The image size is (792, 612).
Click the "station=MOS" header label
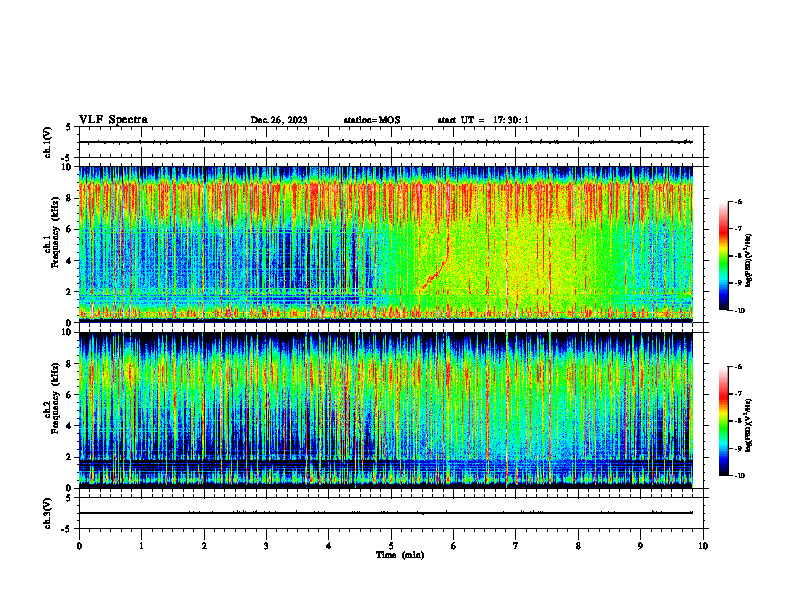pos(372,120)
